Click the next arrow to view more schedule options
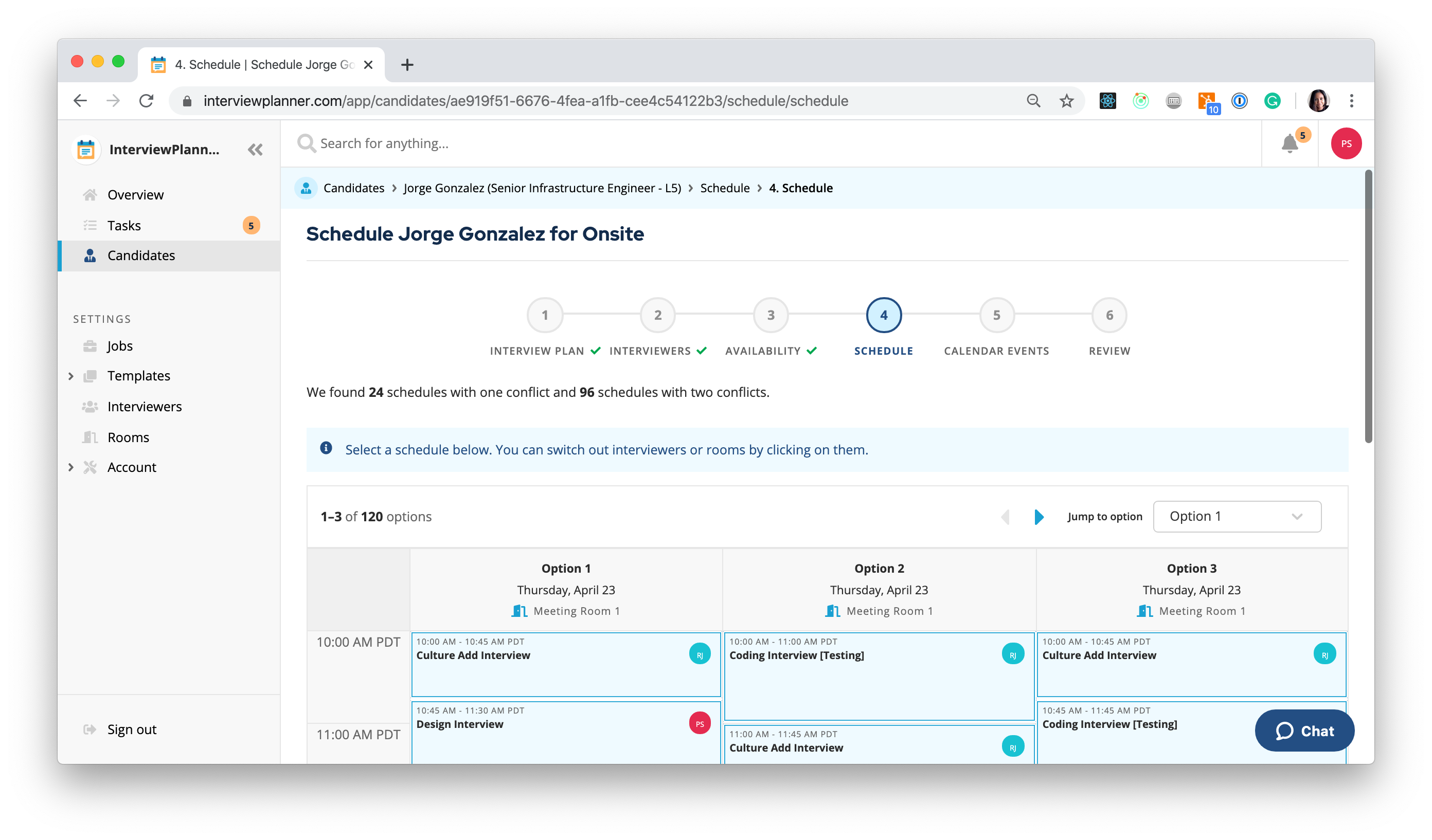Viewport: 1432px width, 840px height. tap(1040, 517)
